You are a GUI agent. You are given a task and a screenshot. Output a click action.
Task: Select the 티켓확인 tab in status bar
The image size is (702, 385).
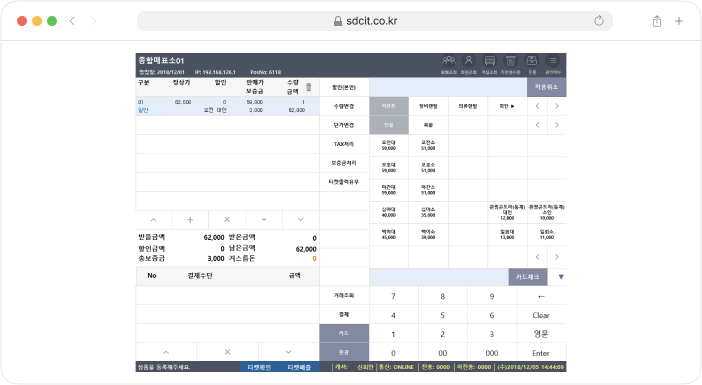pos(259,367)
